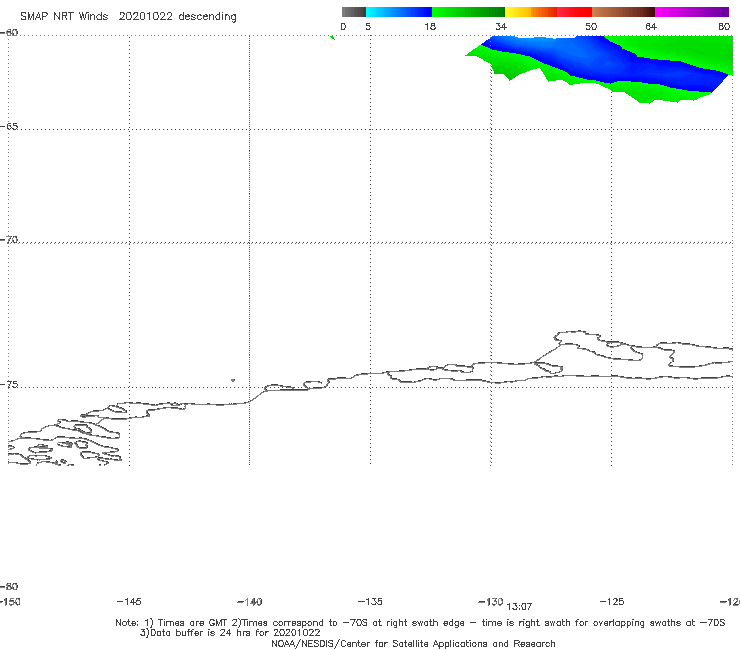Image resolution: width=740 pixels, height=650 pixels.
Task: Click the word descending in the title
Action: coord(207,17)
